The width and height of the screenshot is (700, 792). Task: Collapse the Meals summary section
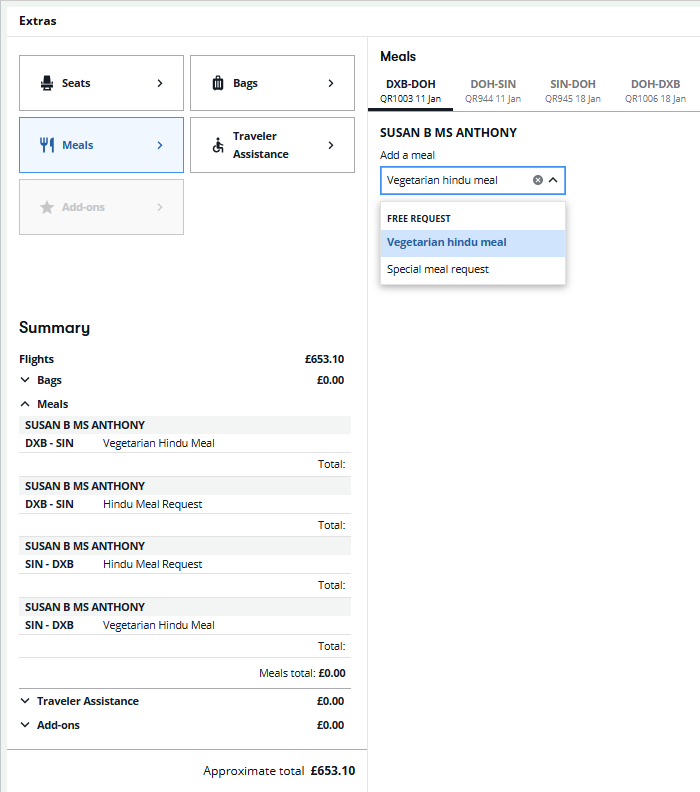tap(25, 404)
